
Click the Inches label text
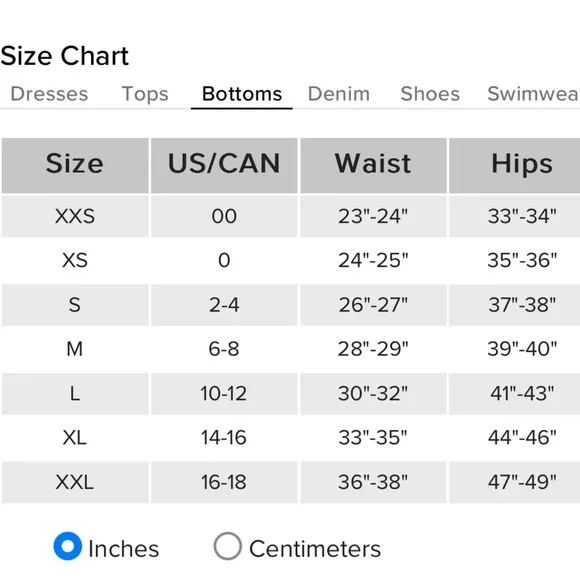124,549
